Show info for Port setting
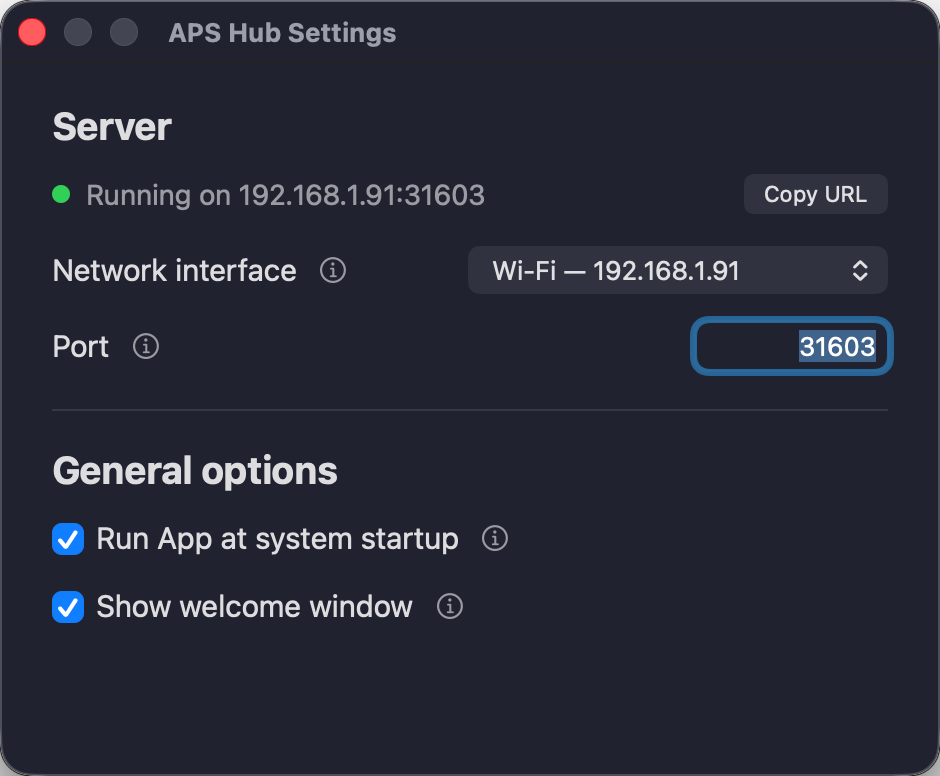This screenshot has height=776, width=940. 146,347
